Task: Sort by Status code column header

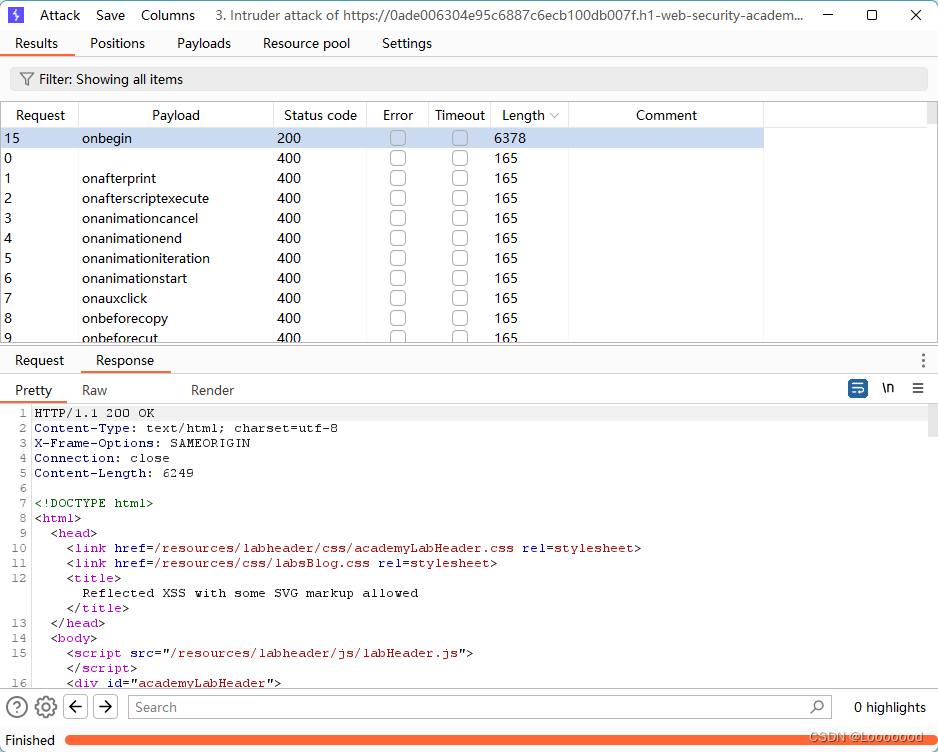Action: (320, 115)
